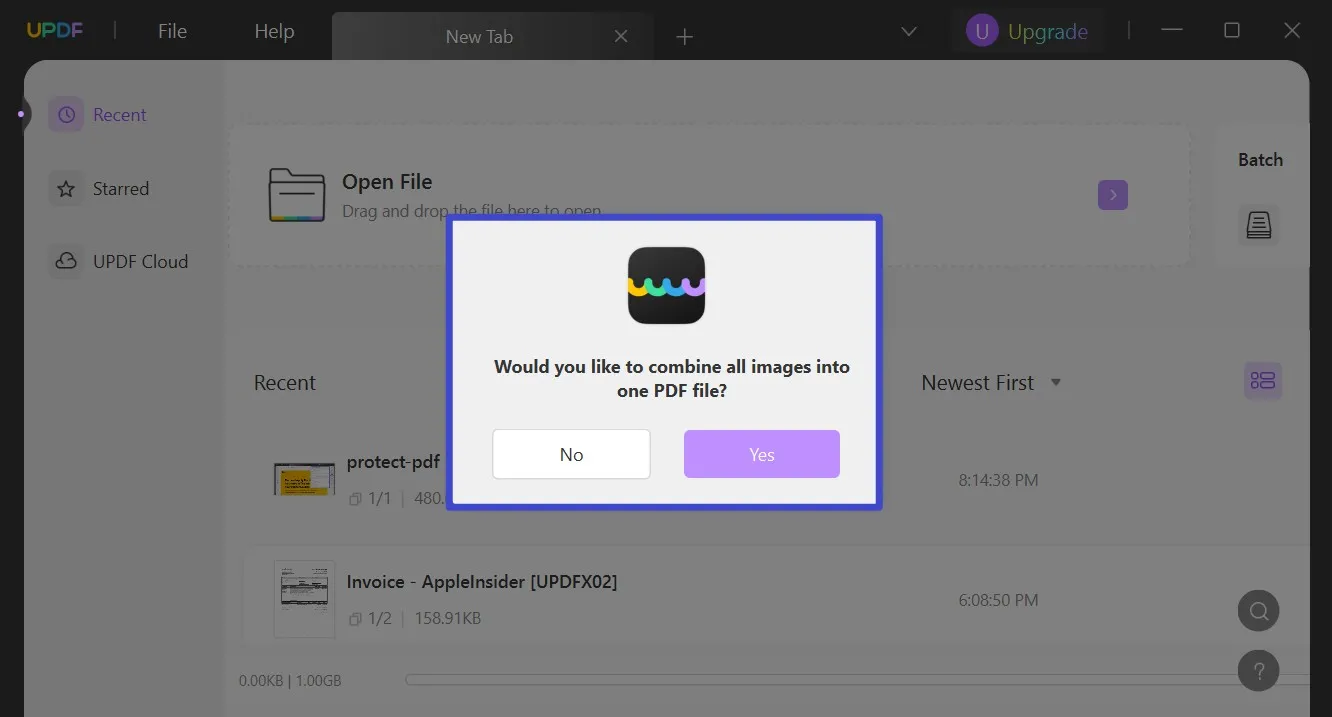Add a new tab with plus icon
The image size is (1332, 717).
pyautogui.click(x=684, y=37)
